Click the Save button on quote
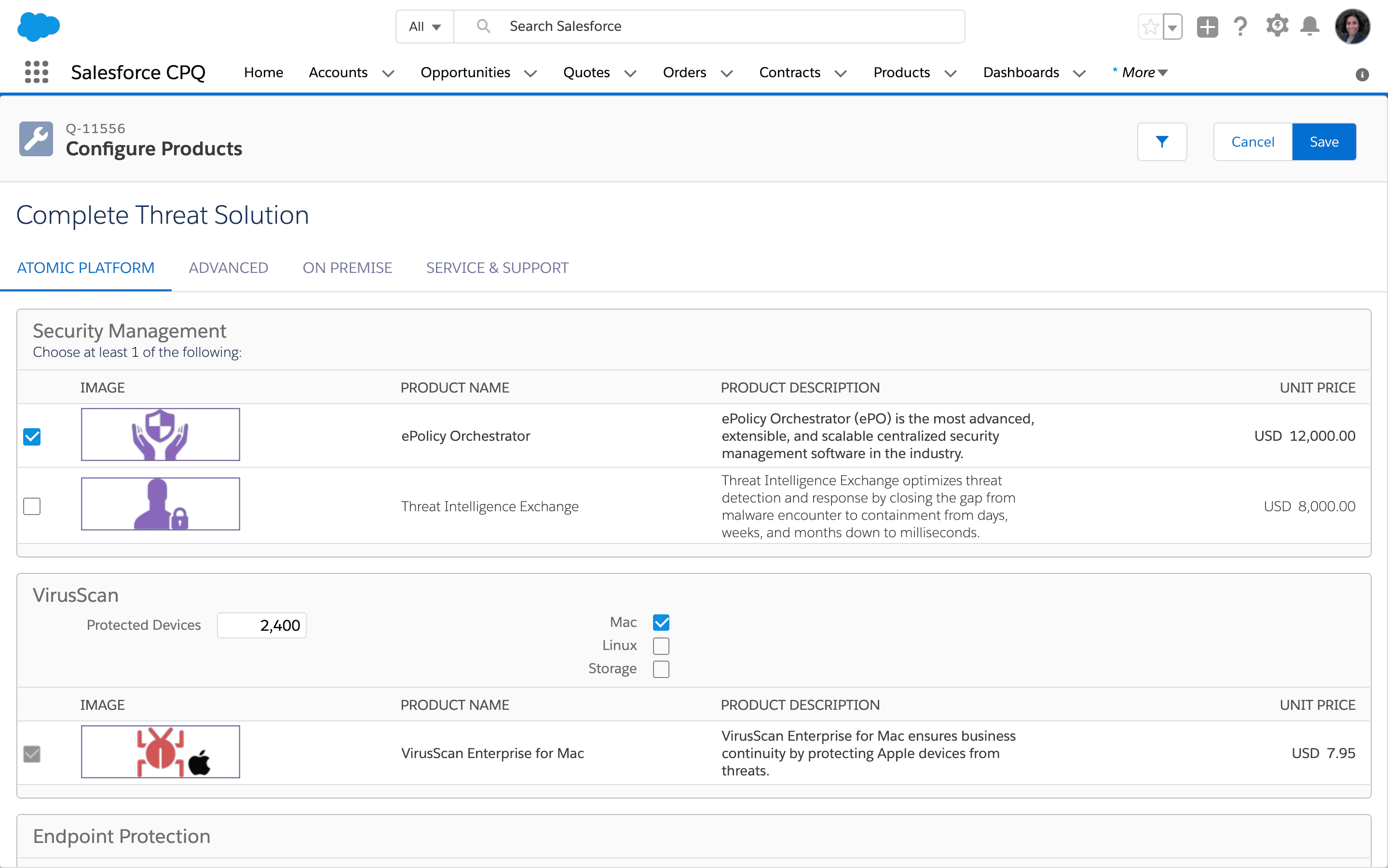 pyautogui.click(x=1324, y=141)
